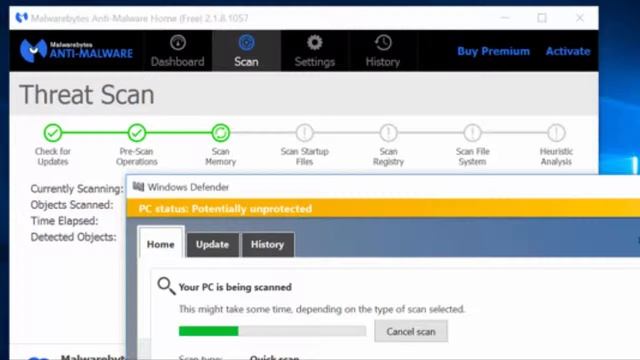Click the Buy Premium link
640x360 pixels.
pyautogui.click(x=493, y=51)
